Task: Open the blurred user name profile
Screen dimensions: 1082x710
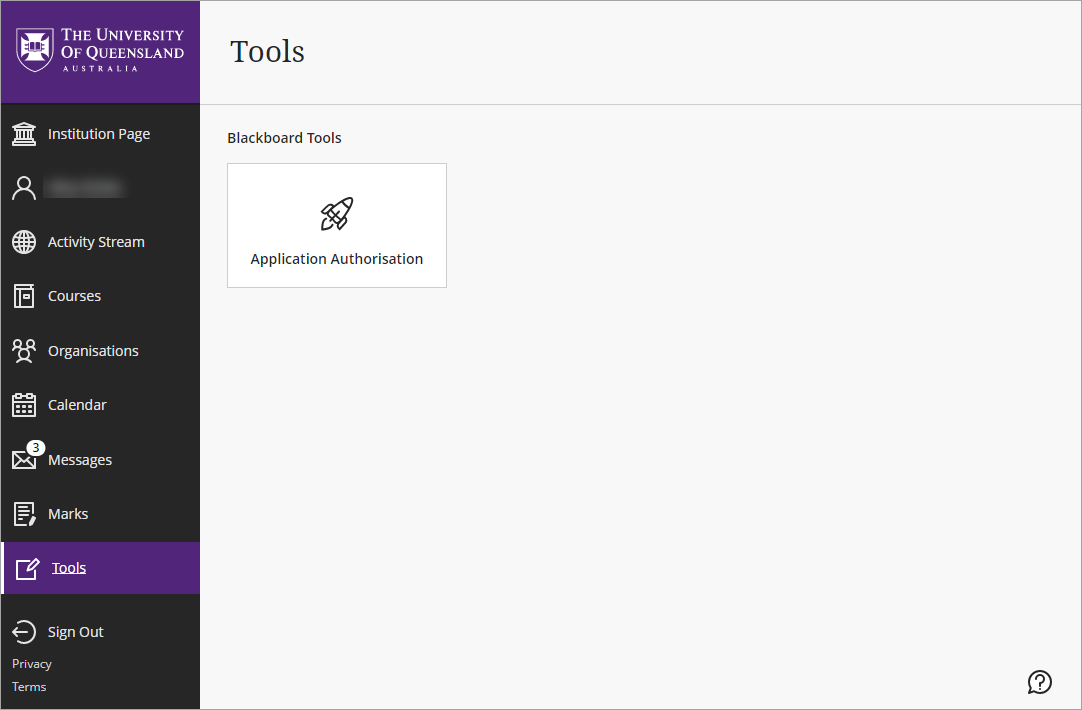Action: click(84, 188)
